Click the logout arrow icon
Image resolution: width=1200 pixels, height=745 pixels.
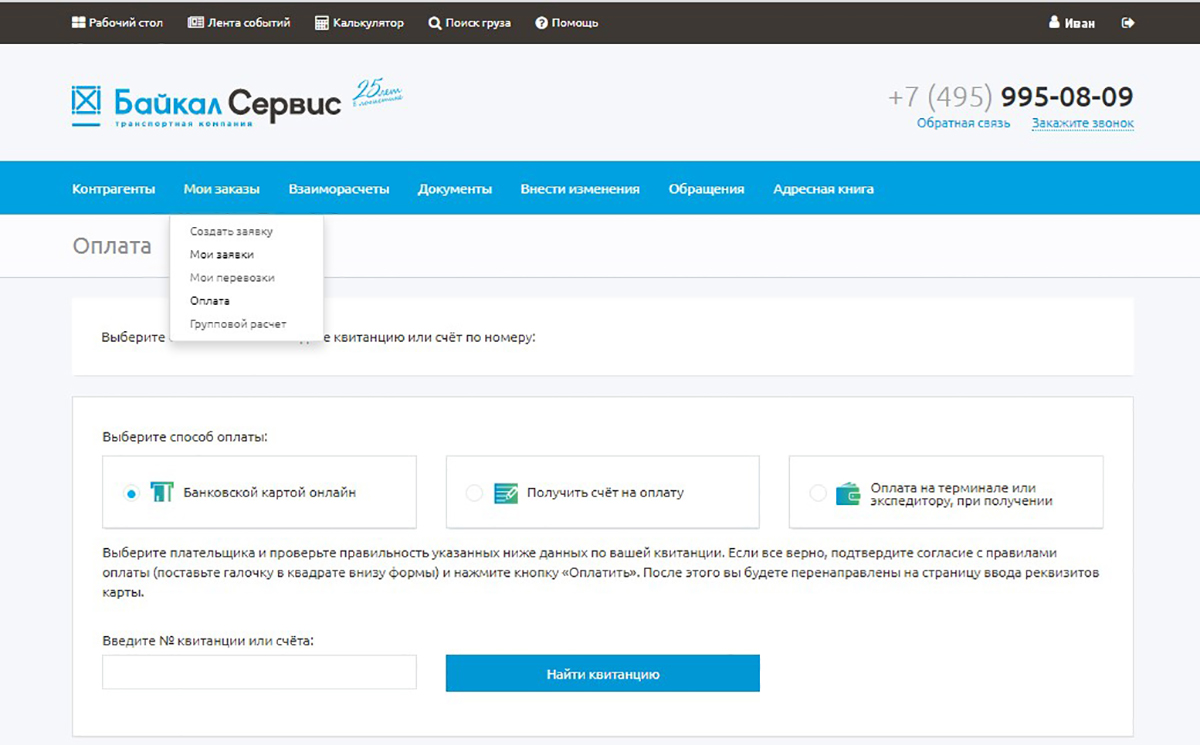coord(1128,23)
